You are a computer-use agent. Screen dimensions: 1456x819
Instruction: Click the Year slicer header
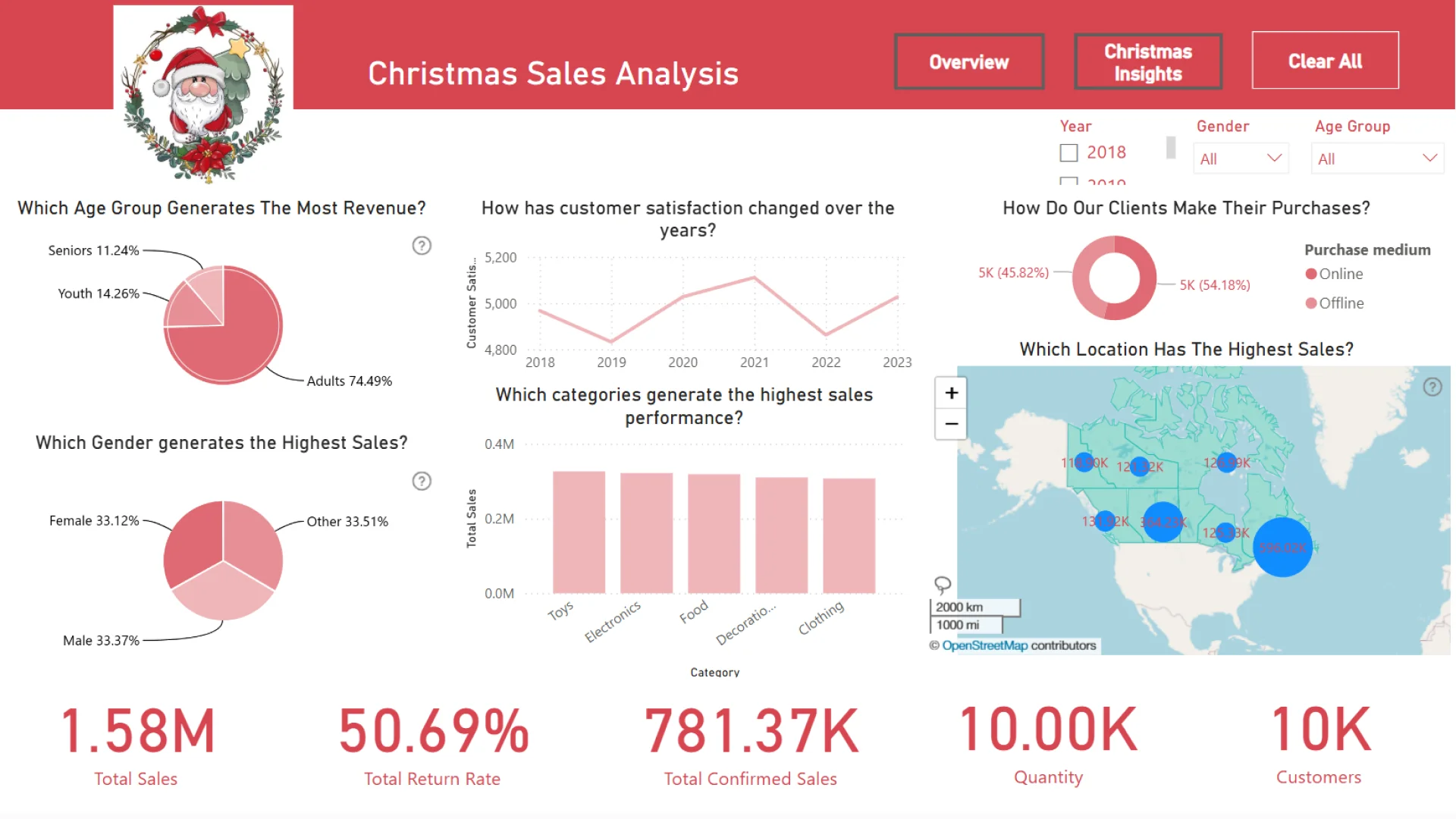click(1075, 126)
